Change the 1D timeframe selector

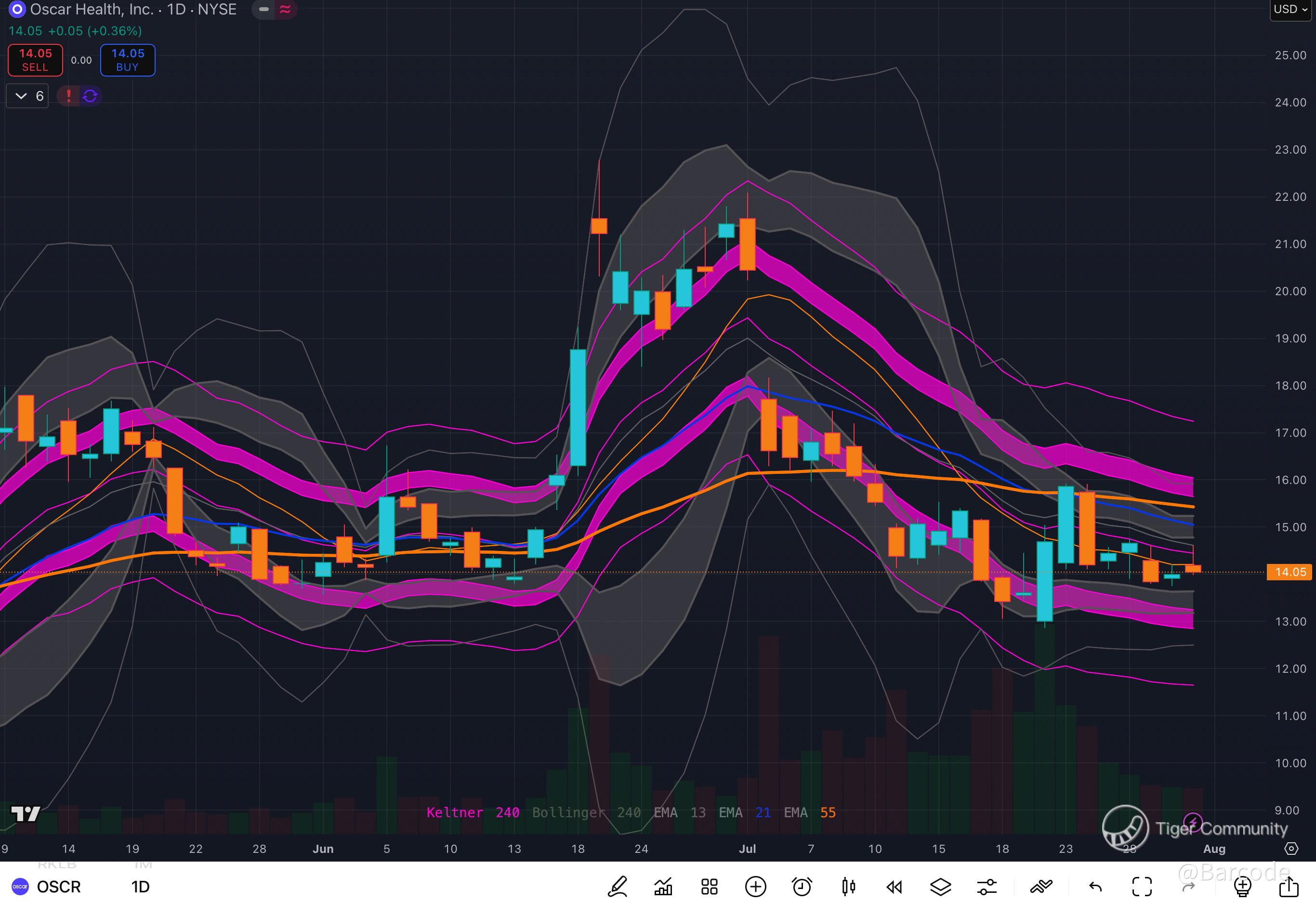pos(141,886)
